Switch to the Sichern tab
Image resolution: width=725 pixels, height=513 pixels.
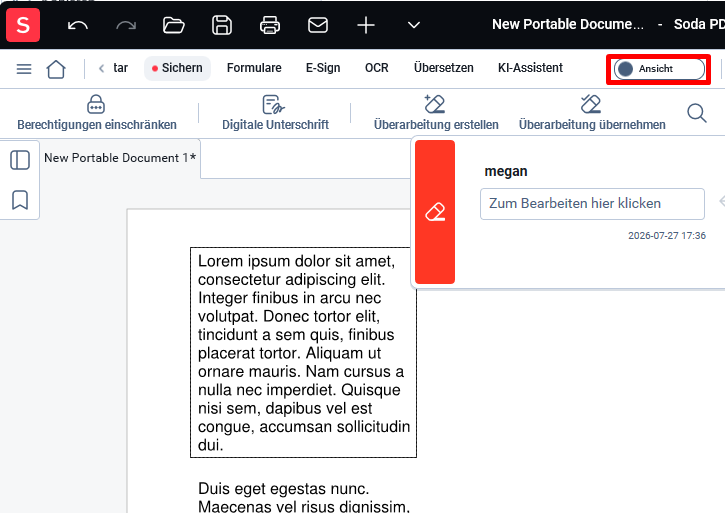pyautogui.click(x=177, y=68)
